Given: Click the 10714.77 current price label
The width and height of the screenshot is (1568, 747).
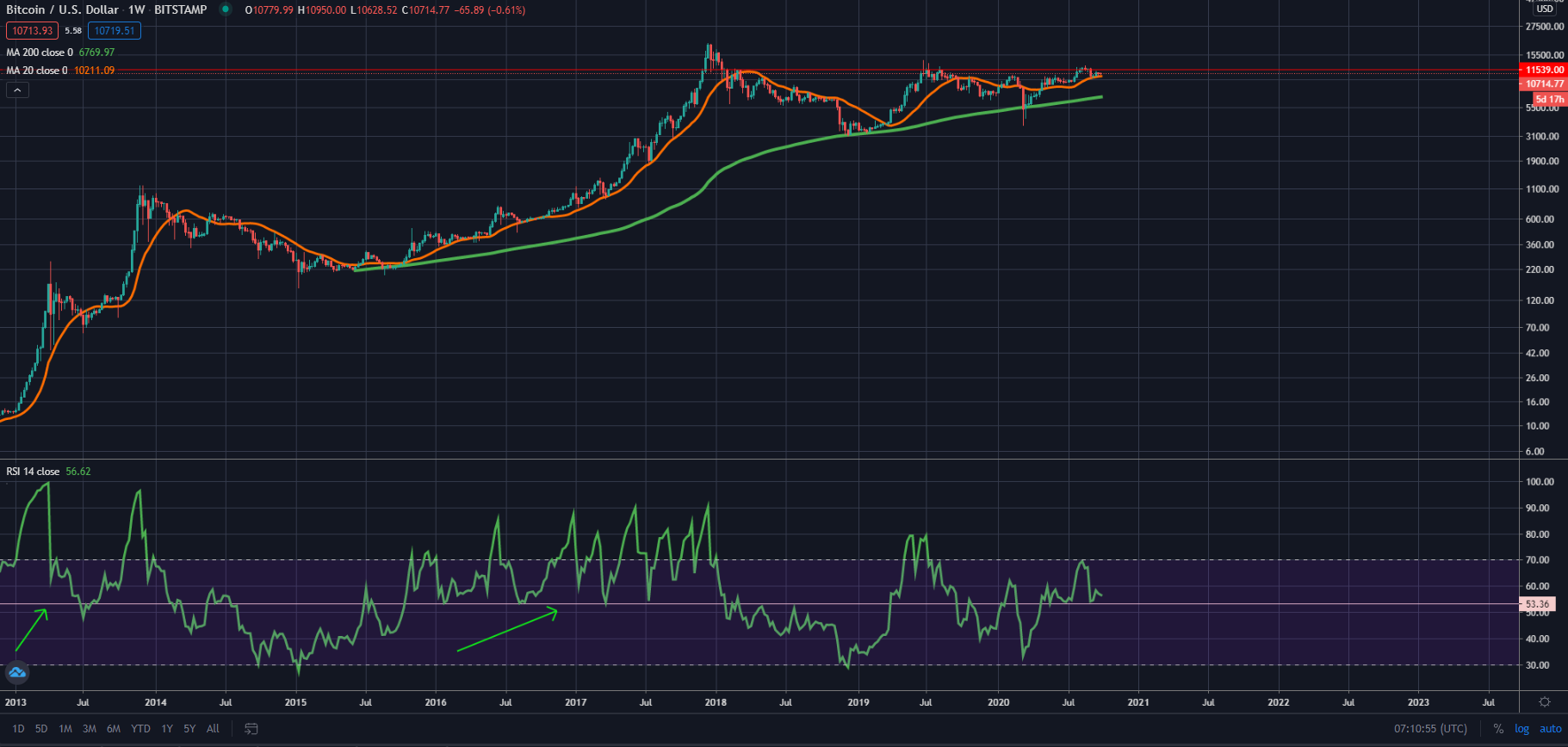Looking at the screenshot, I should coord(1544,83).
